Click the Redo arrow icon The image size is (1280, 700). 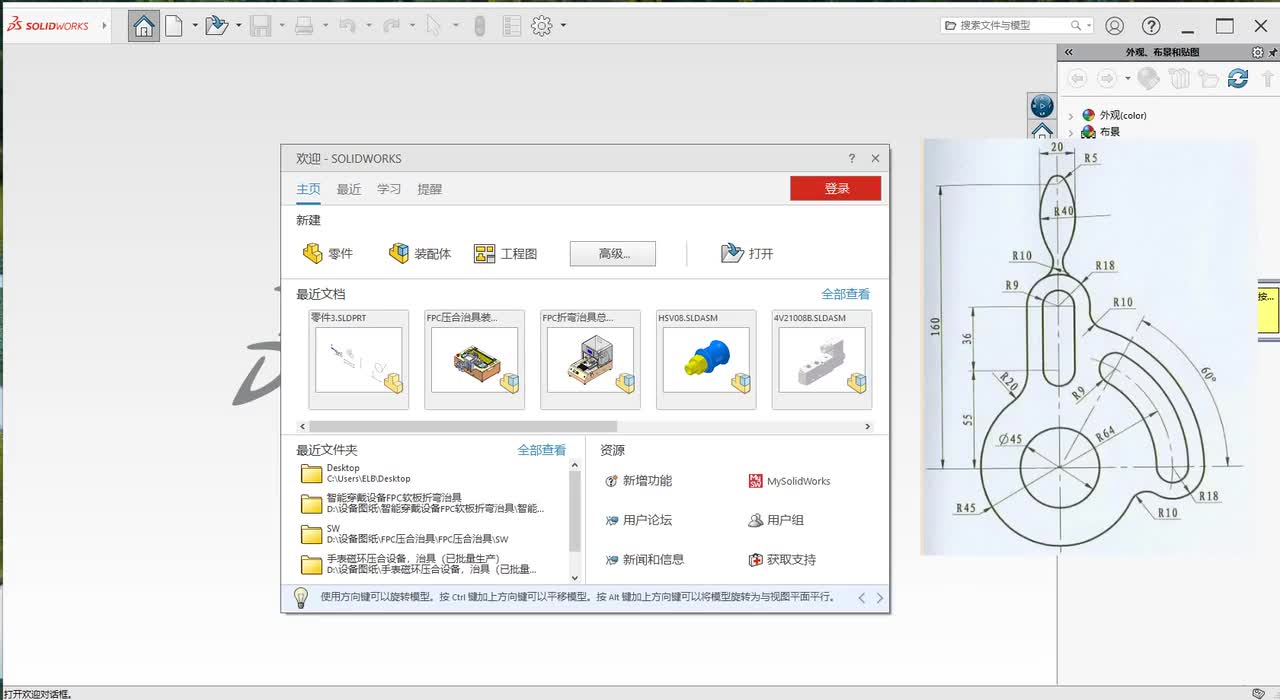coord(392,26)
